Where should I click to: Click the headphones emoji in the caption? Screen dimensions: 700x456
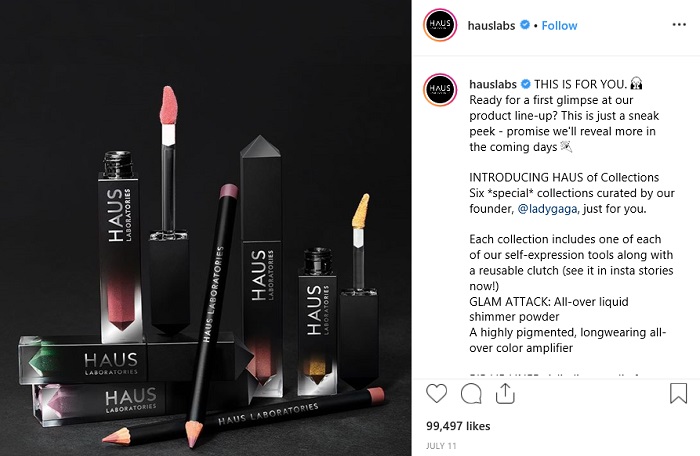636,84
